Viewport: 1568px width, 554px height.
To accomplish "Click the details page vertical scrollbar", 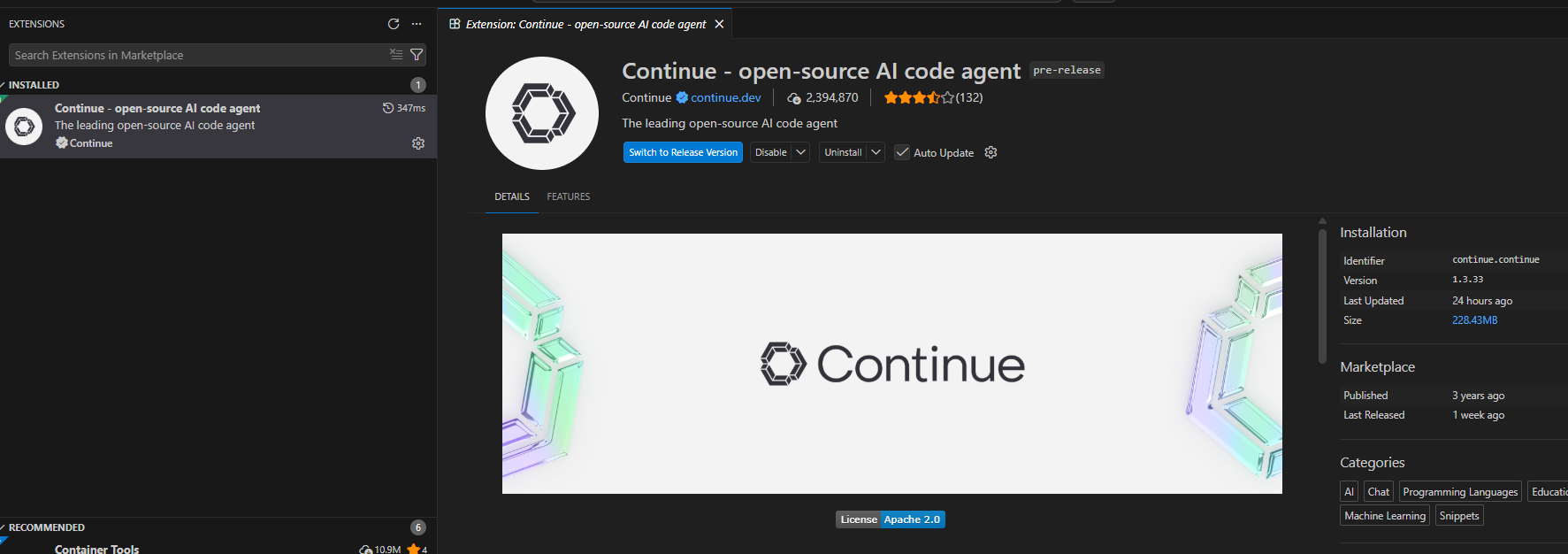I will point(1322,296).
